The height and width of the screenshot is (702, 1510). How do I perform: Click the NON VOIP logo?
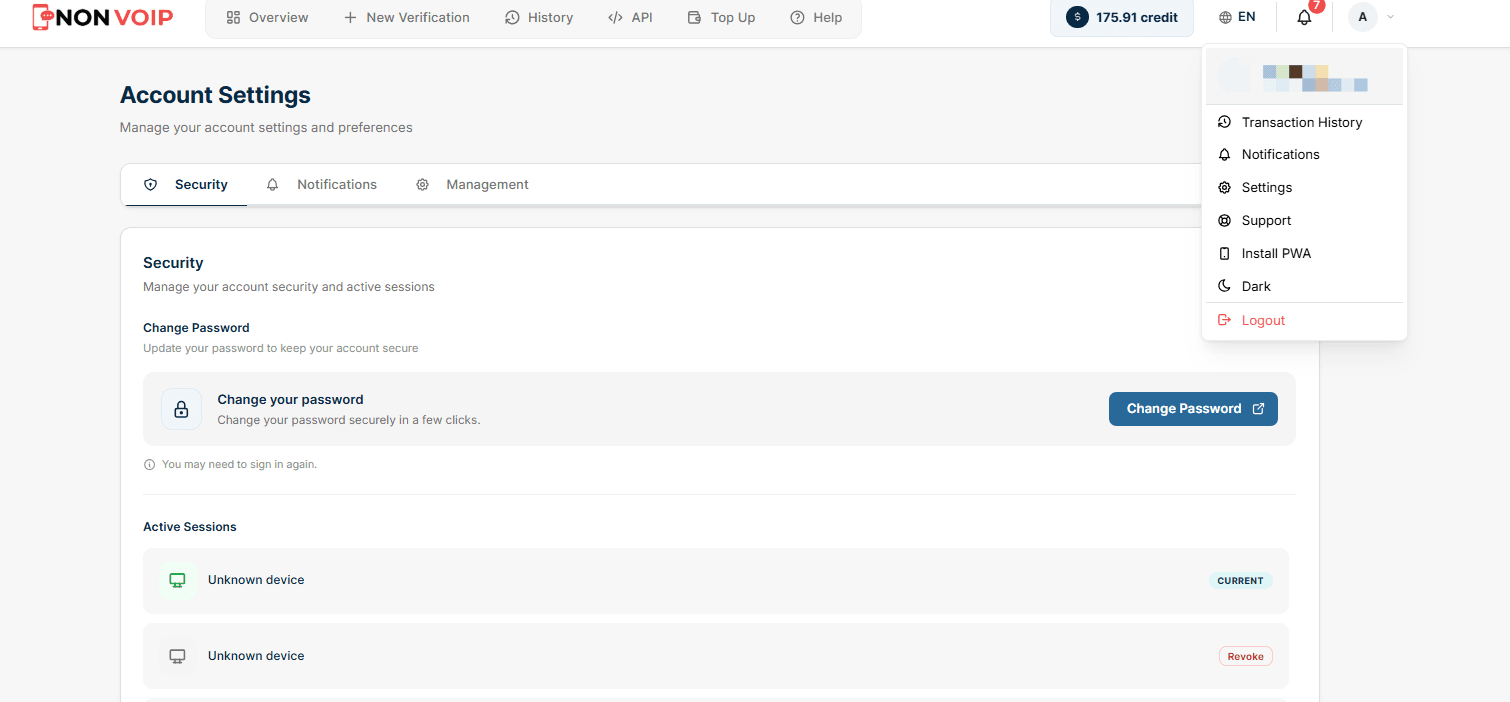point(103,17)
